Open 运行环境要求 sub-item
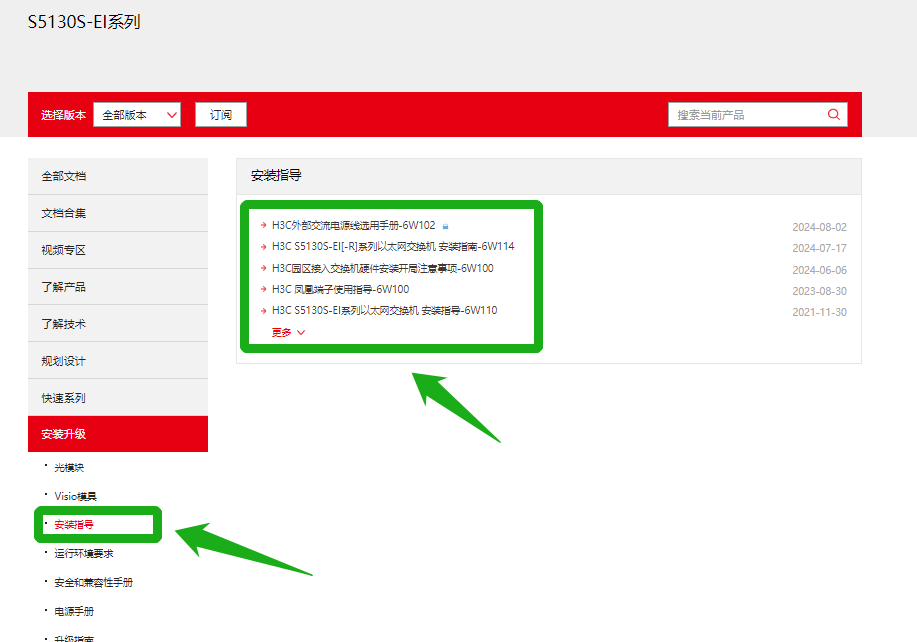917x642 pixels. click(84, 553)
